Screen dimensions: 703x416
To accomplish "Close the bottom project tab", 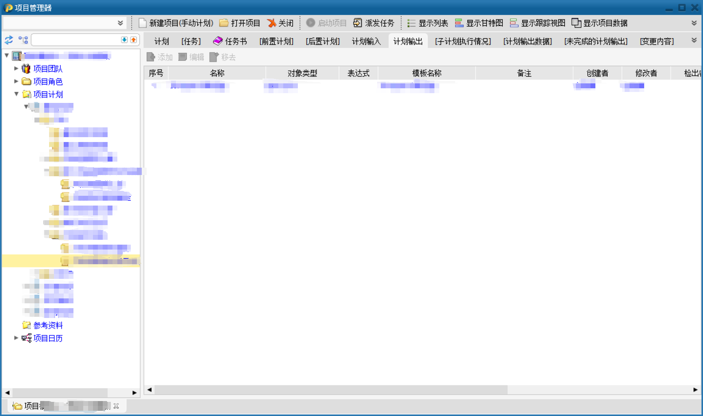I will pyautogui.click(x=116, y=406).
